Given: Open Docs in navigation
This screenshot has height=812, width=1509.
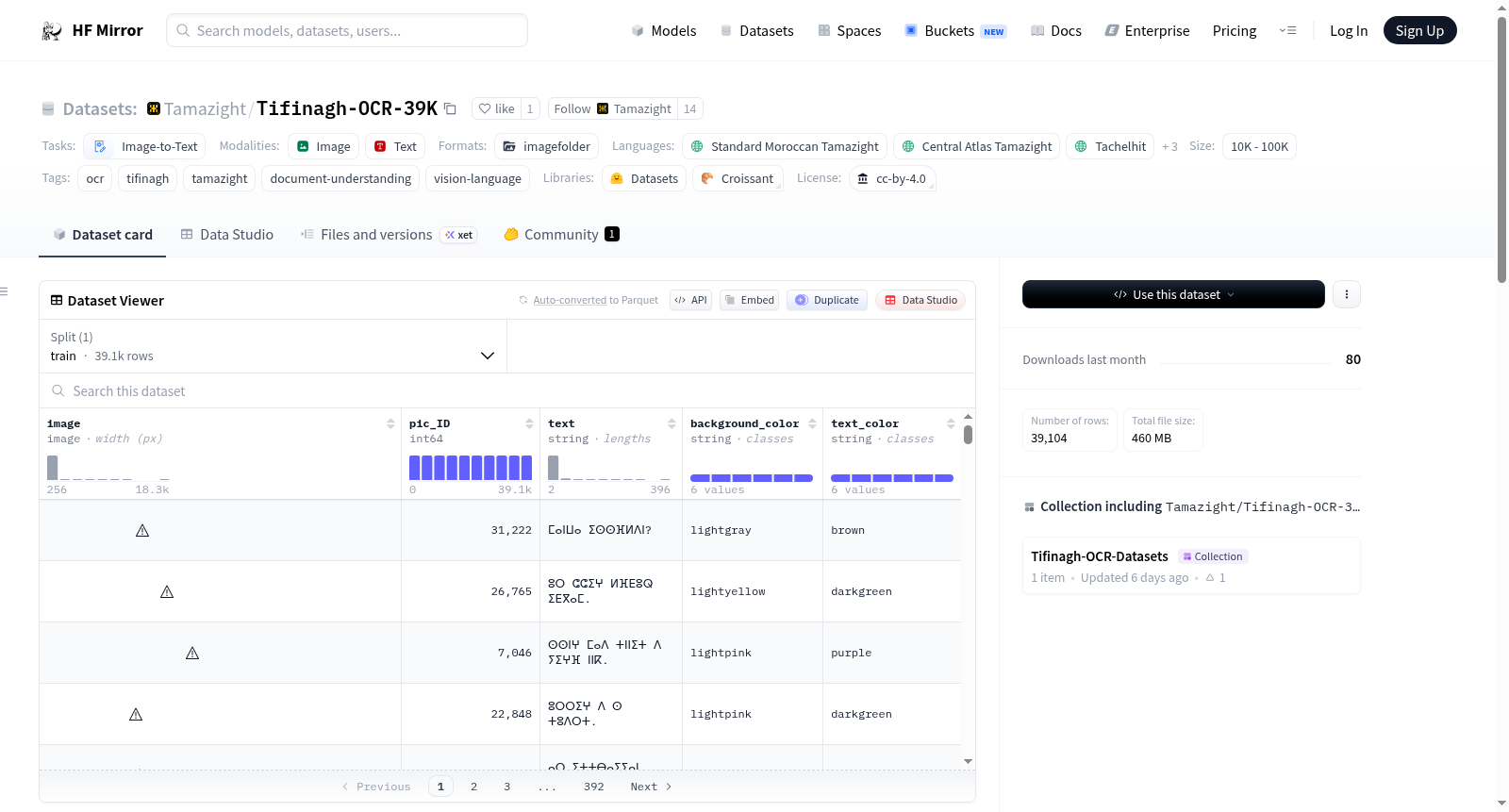Looking at the screenshot, I should [1056, 31].
